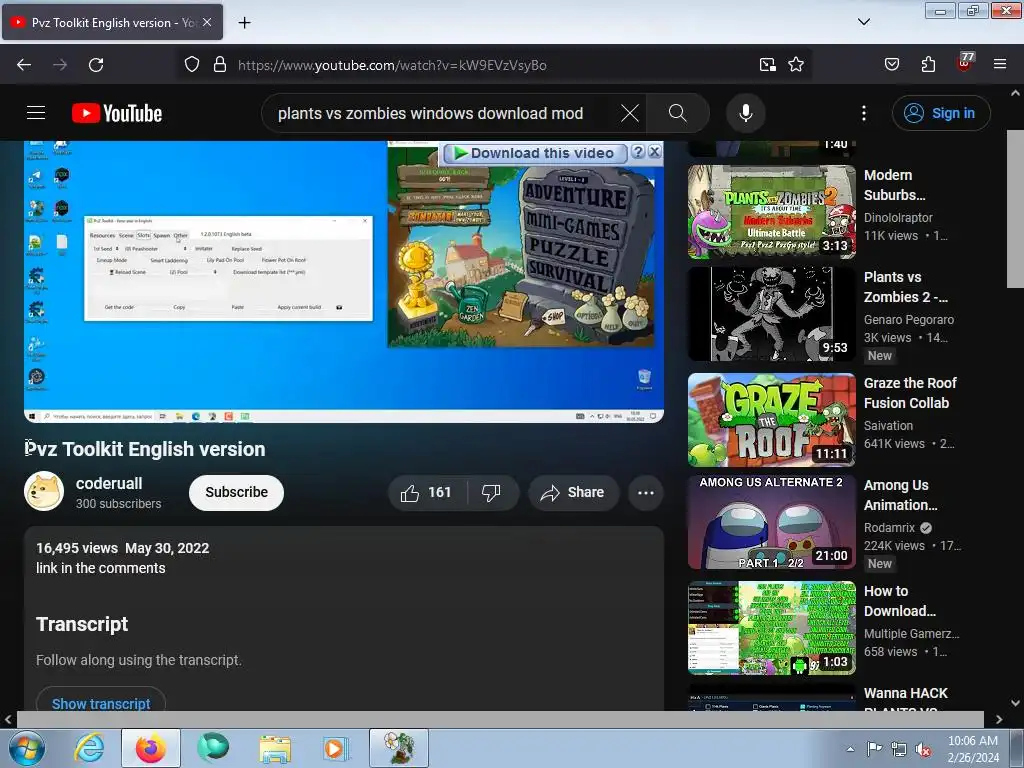Click the browser URL address field
1024x768 pixels.
(x=490, y=65)
